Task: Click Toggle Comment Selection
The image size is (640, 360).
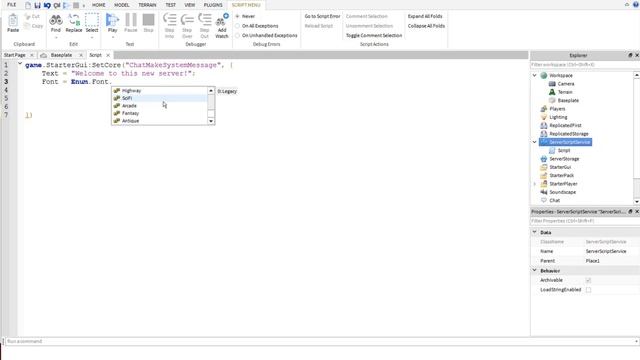Action: coord(374,36)
